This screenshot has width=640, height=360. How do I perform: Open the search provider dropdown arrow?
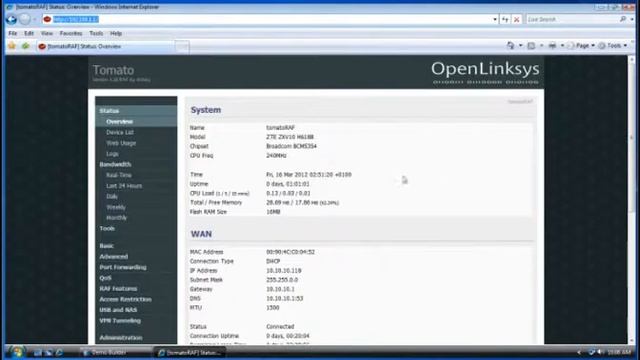tap(631, 19)
